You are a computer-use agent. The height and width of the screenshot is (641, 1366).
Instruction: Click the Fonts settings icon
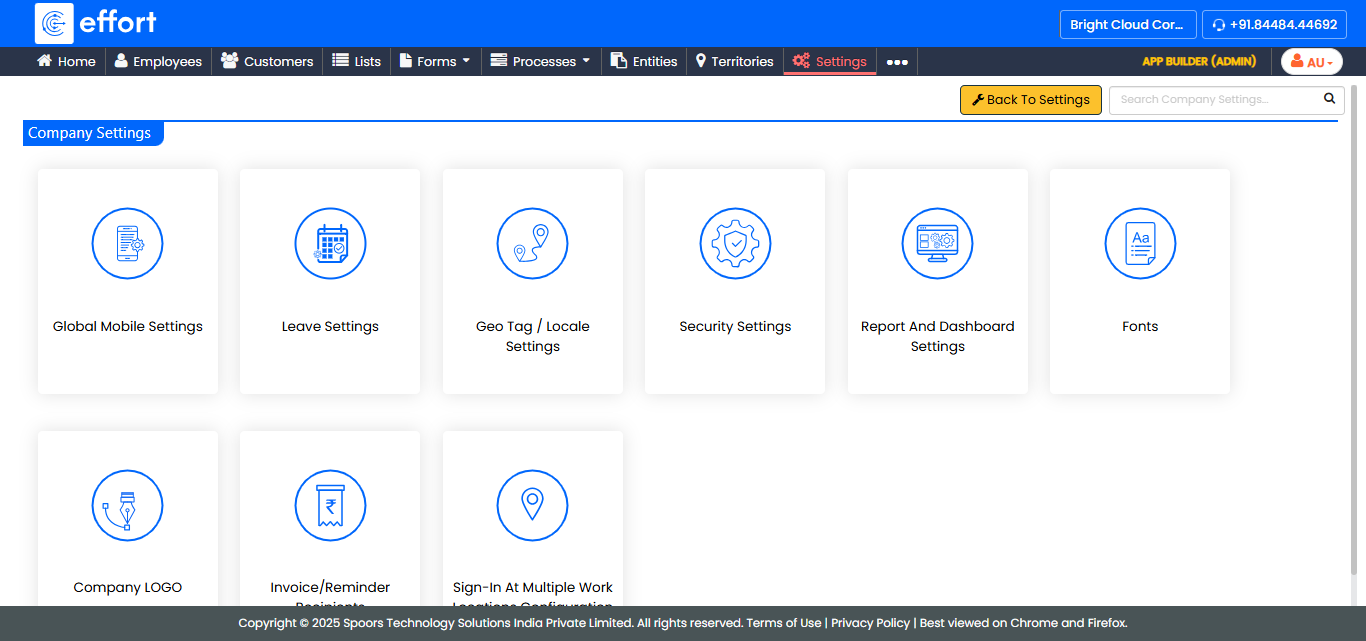[1140, 243]
